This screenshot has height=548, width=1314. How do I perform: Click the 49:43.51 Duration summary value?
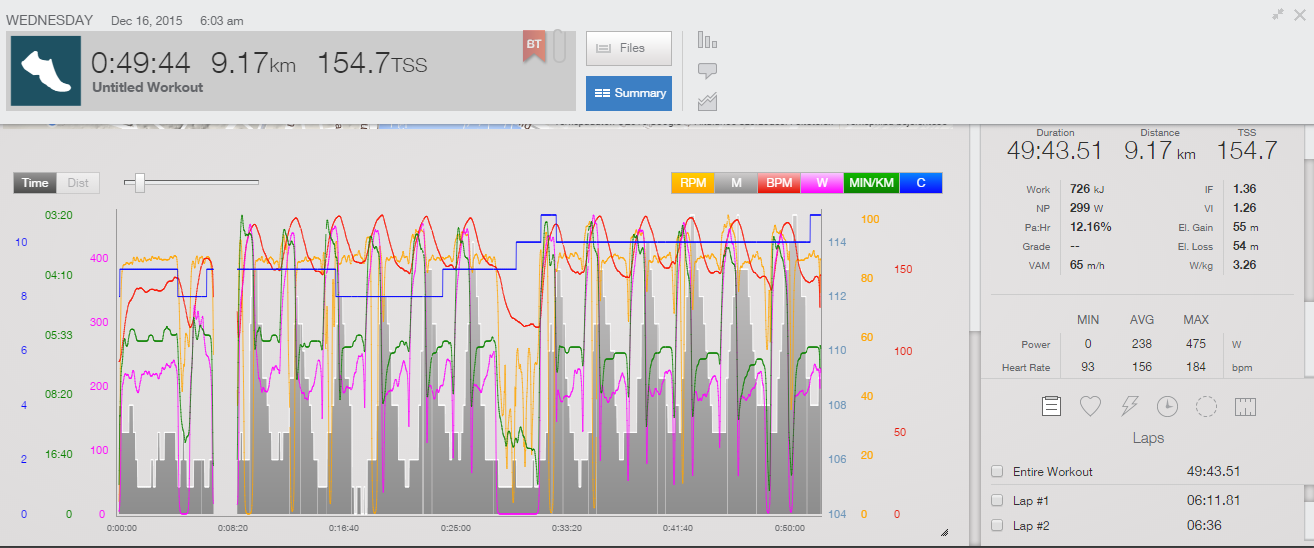click(x=1055, y=152)
